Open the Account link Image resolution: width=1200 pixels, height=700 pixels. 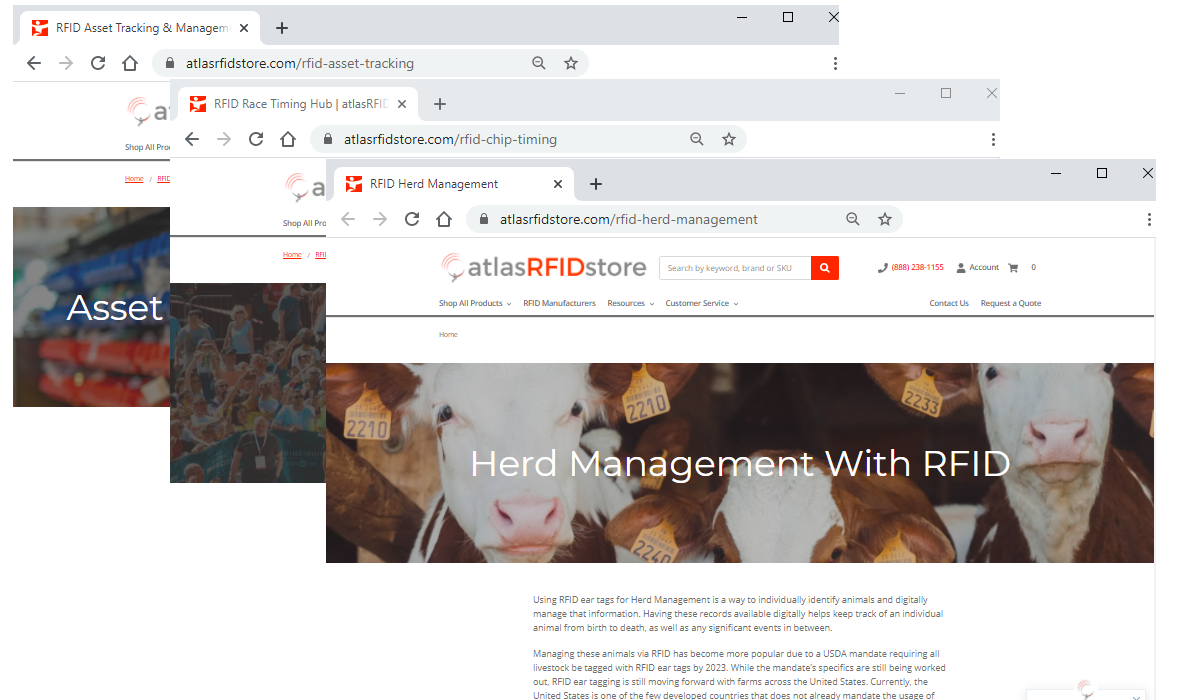[x=978, y=268]
